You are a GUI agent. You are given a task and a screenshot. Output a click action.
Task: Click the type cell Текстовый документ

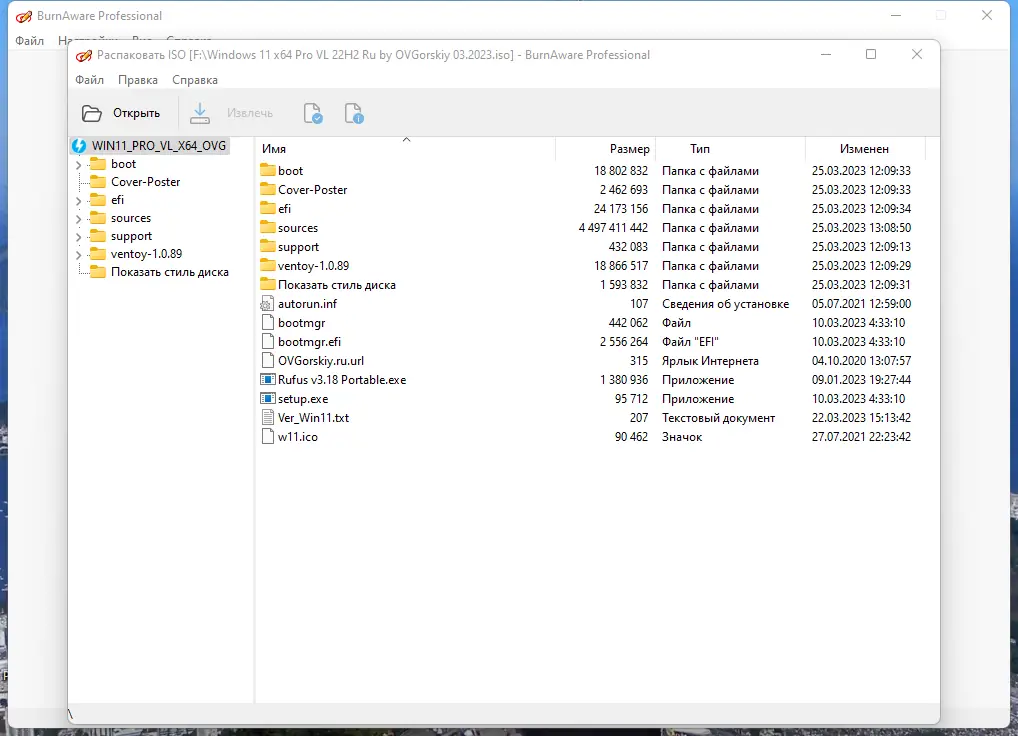[x=718, y=417]
